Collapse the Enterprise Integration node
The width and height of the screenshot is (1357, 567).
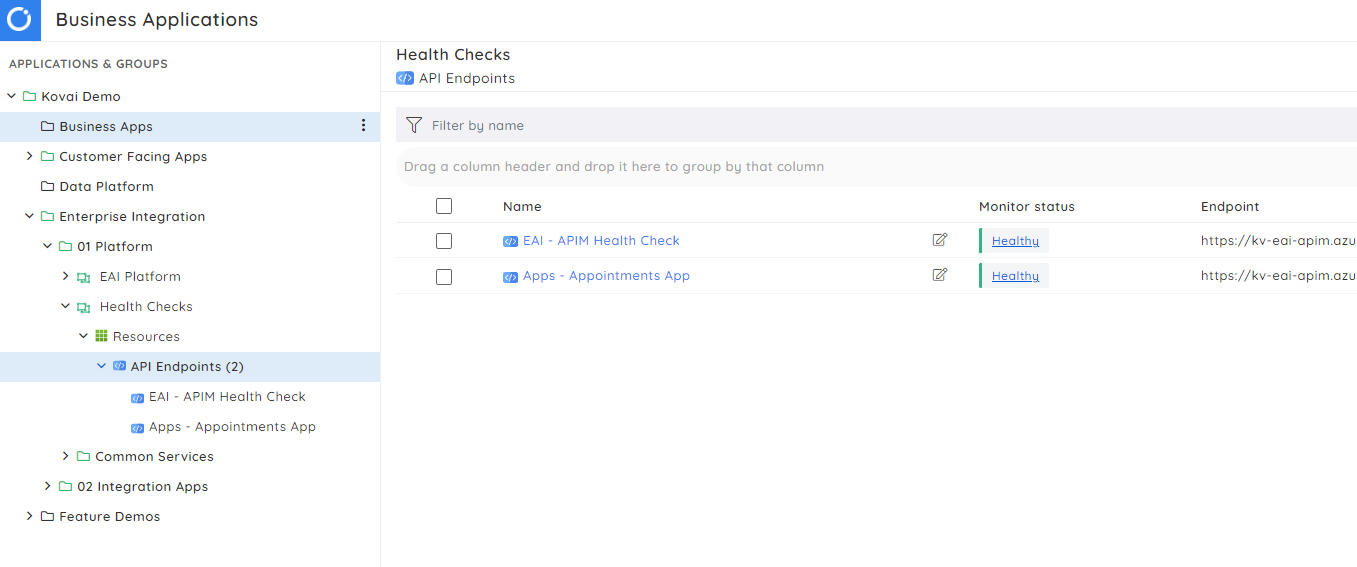coord(29,216)
